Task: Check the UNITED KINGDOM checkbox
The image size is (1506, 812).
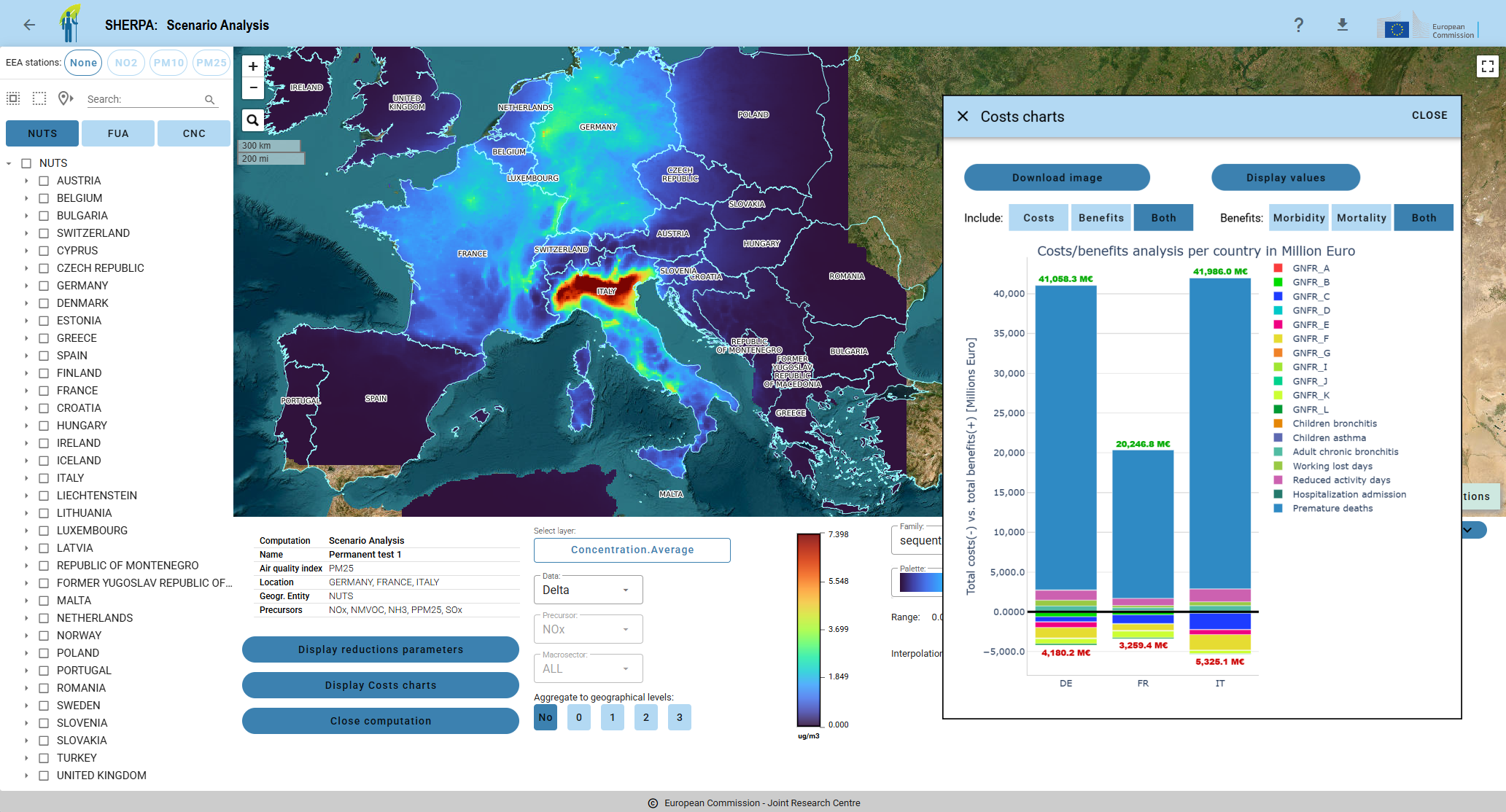Action: [x=44, y=776]
